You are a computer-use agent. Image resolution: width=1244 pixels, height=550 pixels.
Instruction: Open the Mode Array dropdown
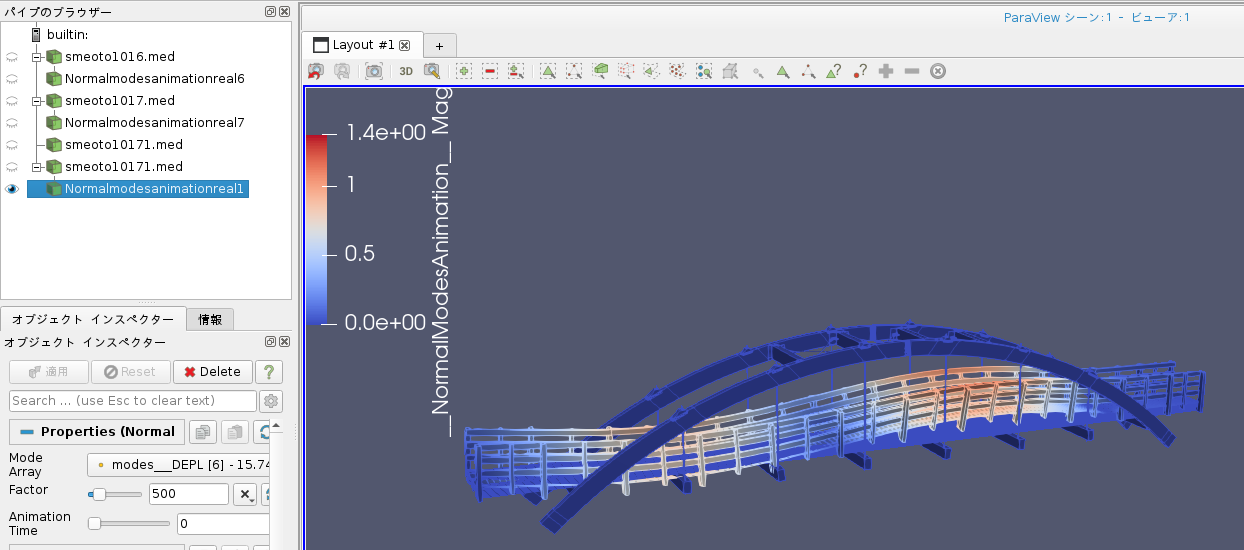[x=180, y=465]
